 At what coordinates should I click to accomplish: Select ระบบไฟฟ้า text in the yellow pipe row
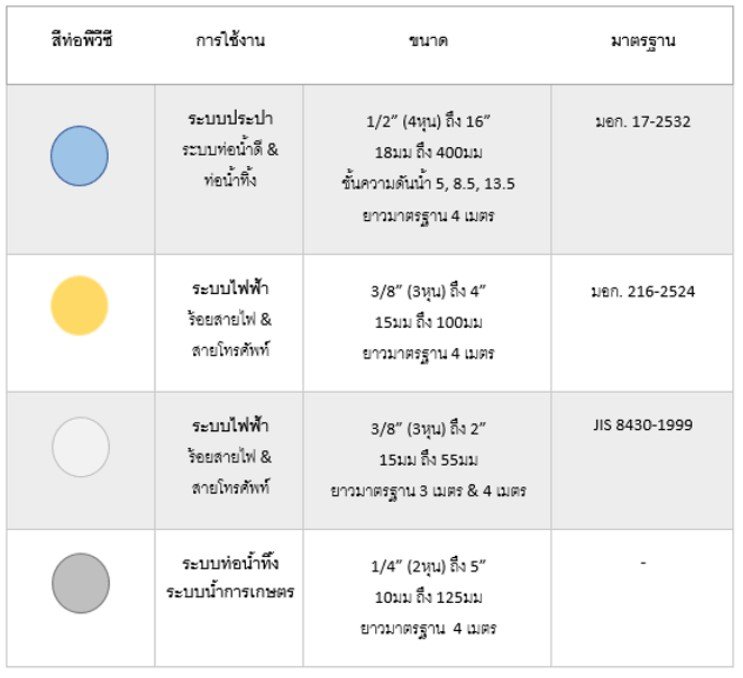tap(230, 288)
